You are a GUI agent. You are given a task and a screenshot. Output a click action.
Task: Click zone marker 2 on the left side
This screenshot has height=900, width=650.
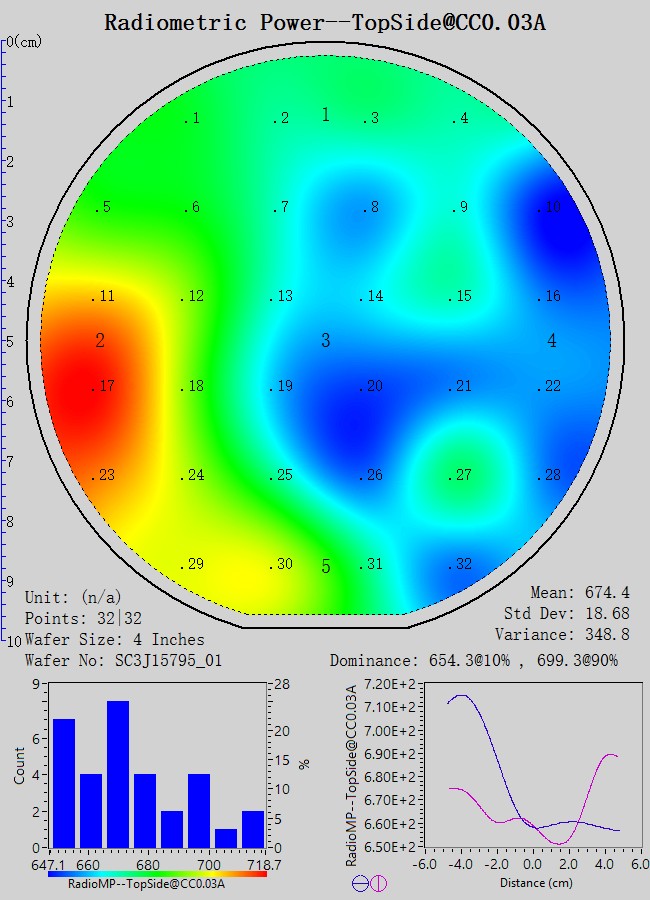(x=100, y=341)
